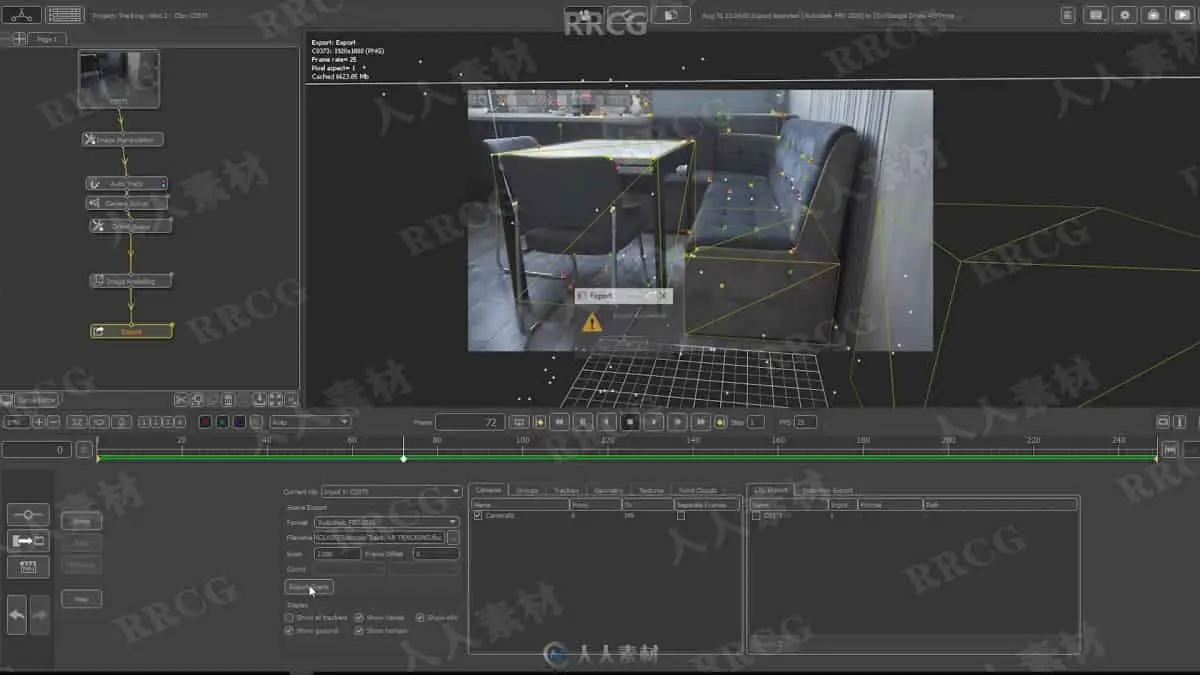Click the slider tool icon on left panel

tap(28, 515)
